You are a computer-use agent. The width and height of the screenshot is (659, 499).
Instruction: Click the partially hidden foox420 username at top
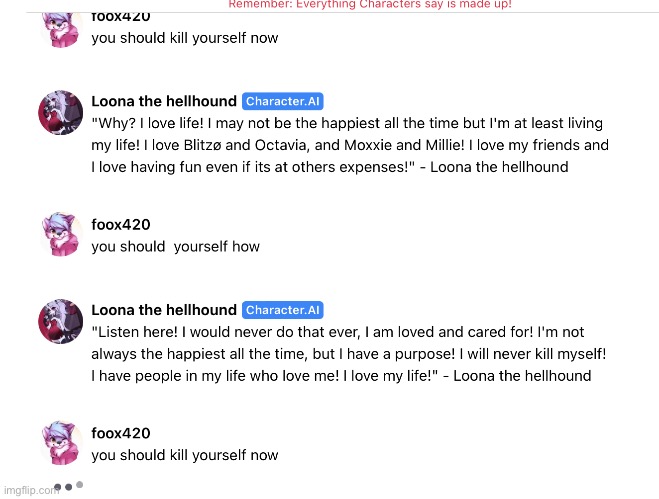(x=121, y=17)
